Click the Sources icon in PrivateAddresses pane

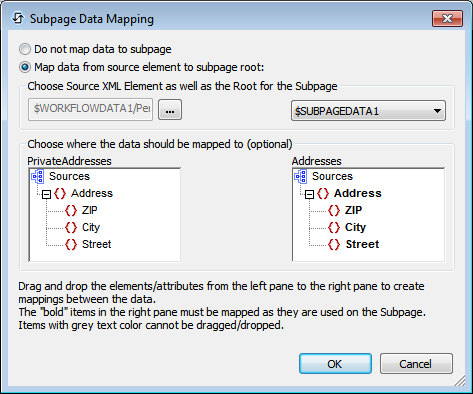38,176
